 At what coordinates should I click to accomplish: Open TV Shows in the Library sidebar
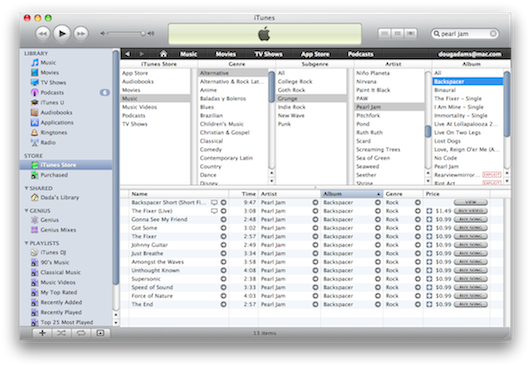tap(53, 82)
